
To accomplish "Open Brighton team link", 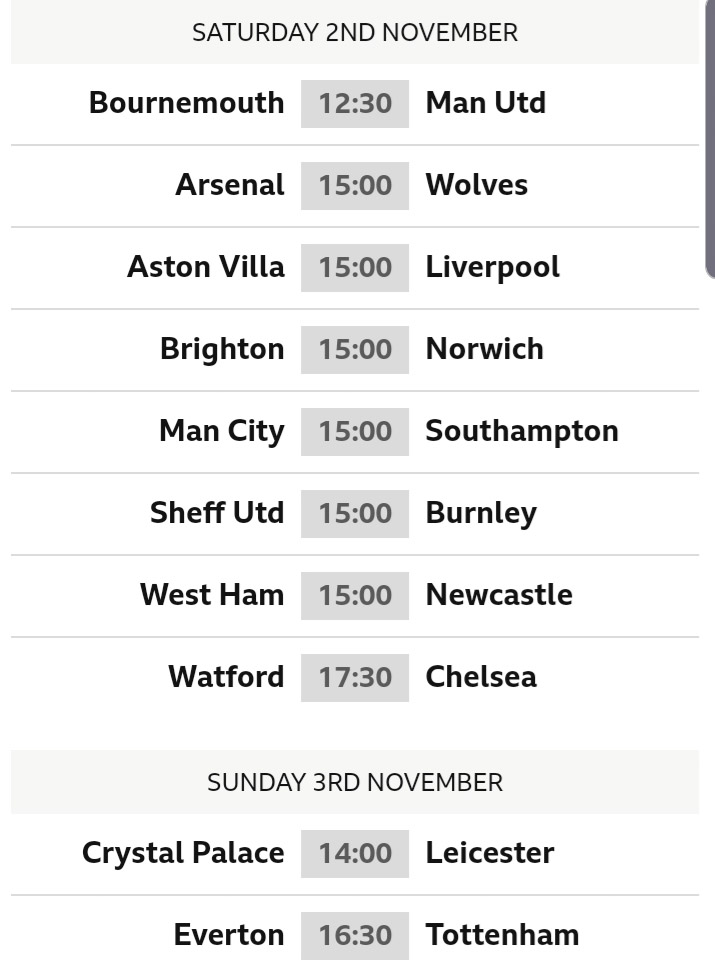I will click(x=222, y=349).
